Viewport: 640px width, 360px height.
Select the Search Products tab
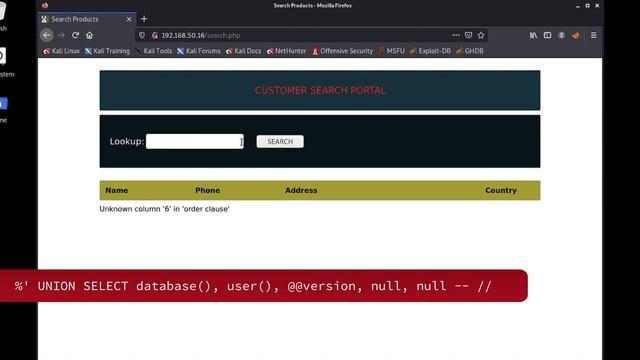pos(87,19)
